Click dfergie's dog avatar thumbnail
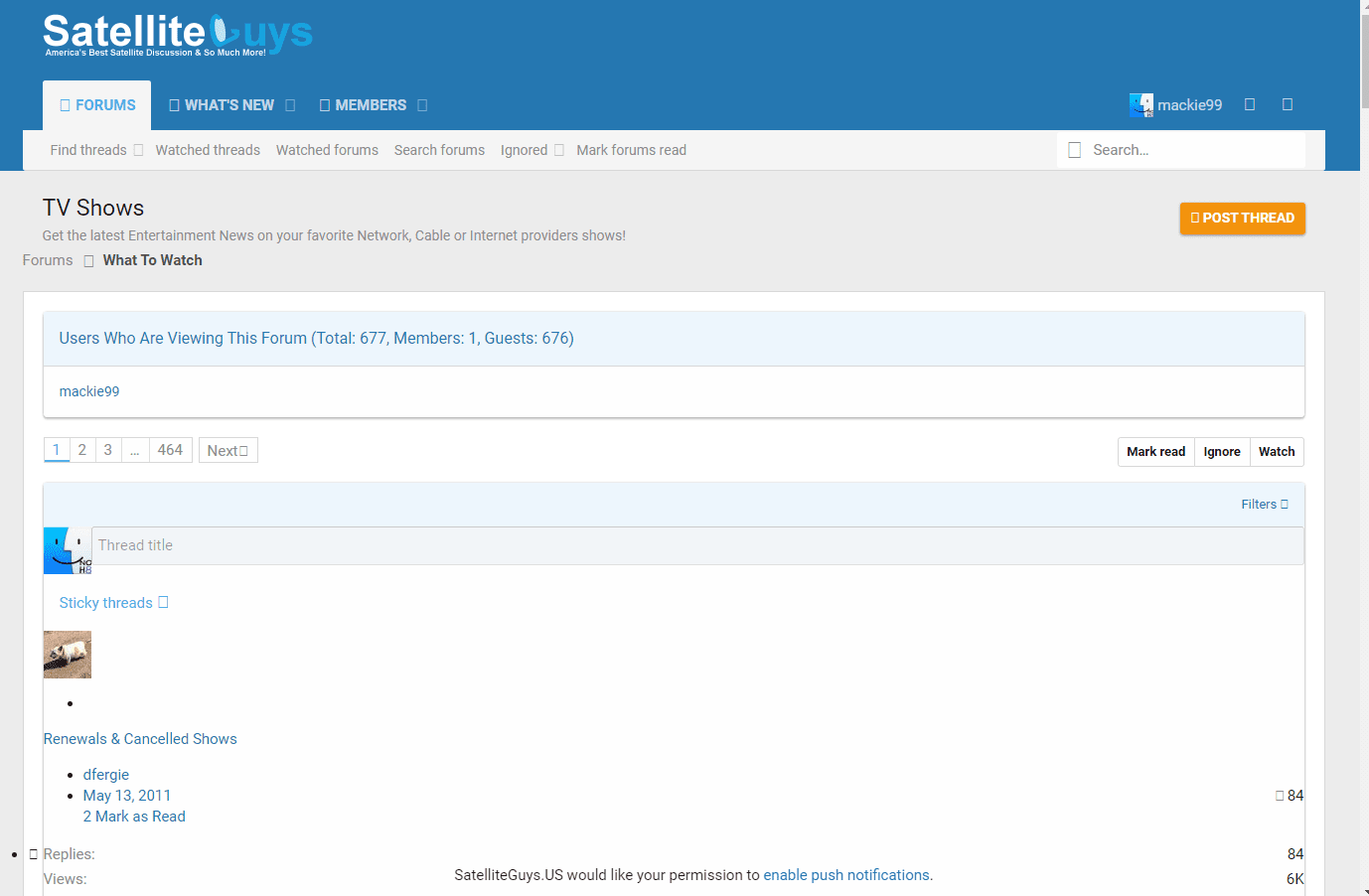Screen dimensions: 1369x896 68,655
